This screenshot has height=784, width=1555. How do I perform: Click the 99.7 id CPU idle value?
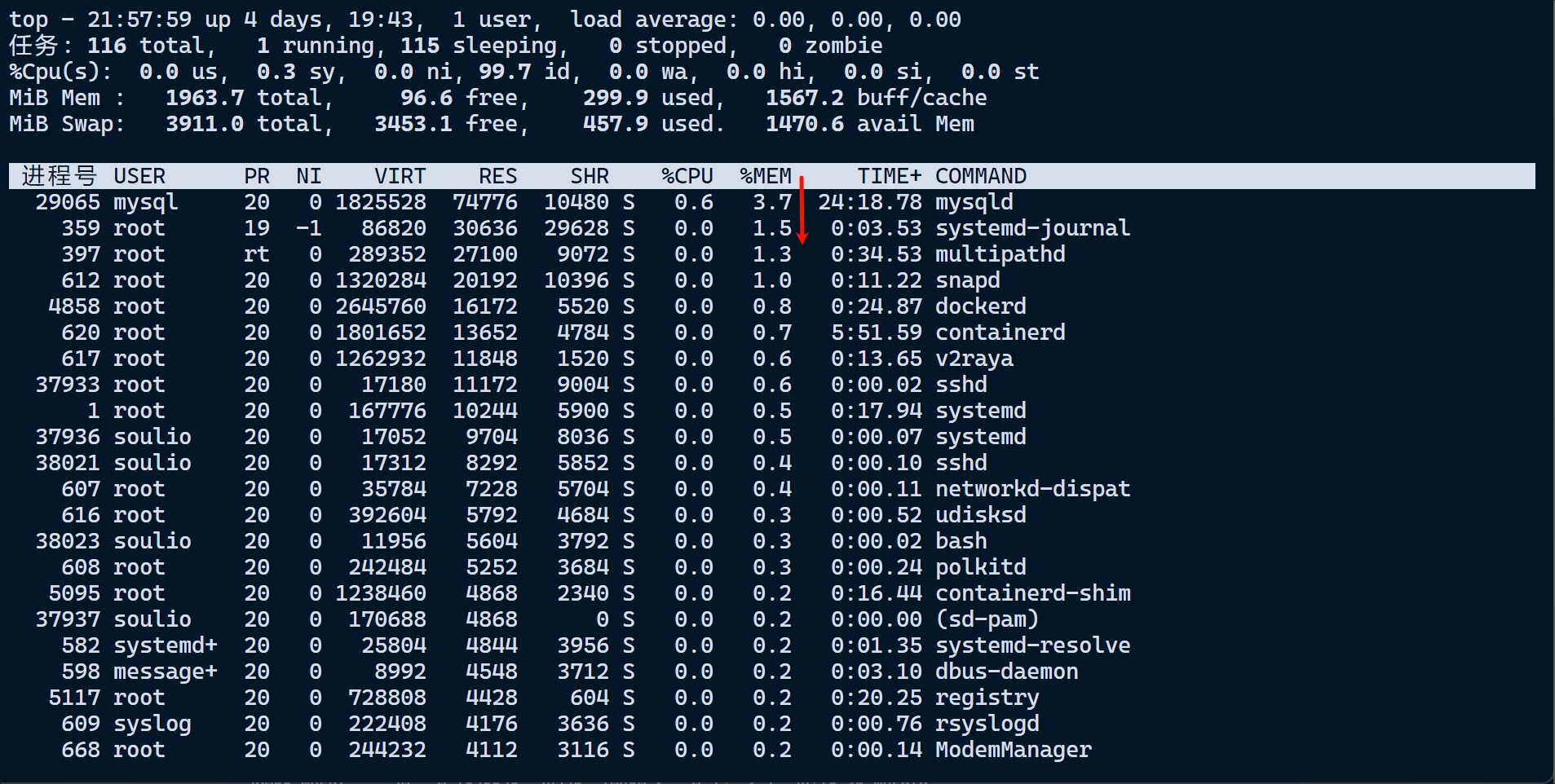point(523,72)
